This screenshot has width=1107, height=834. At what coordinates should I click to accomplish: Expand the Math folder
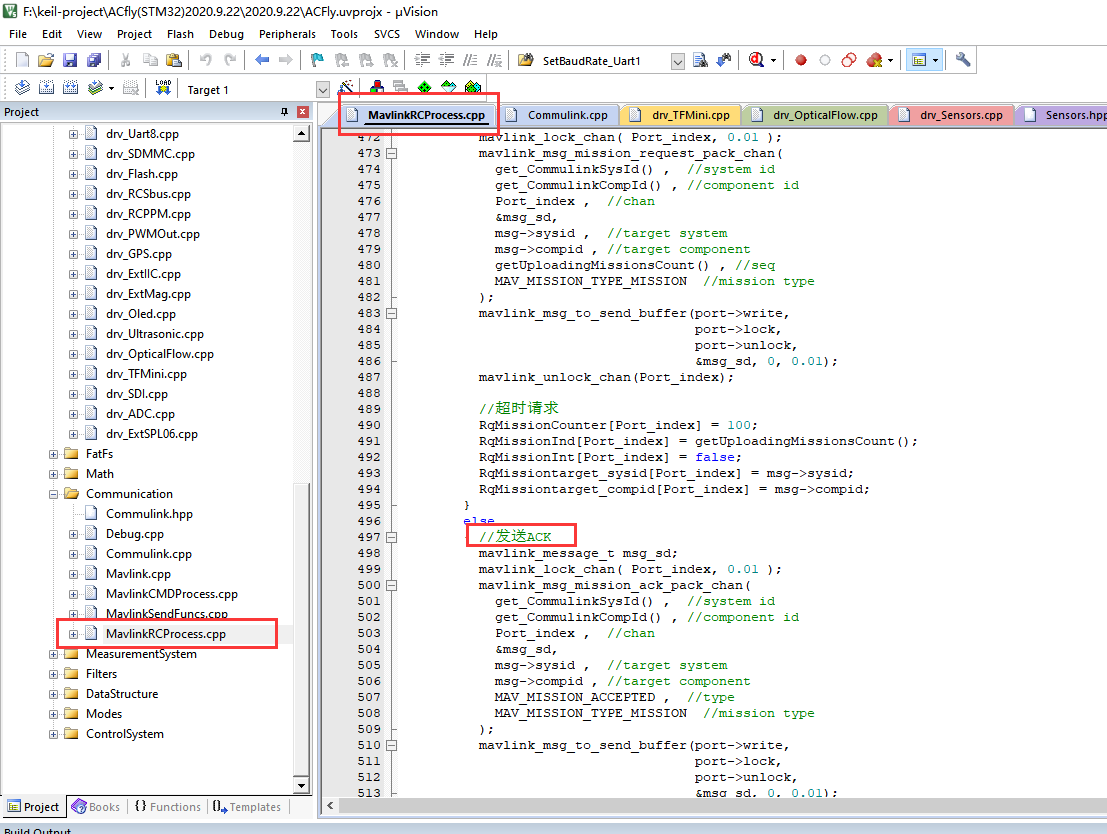[x=53, y=474]
